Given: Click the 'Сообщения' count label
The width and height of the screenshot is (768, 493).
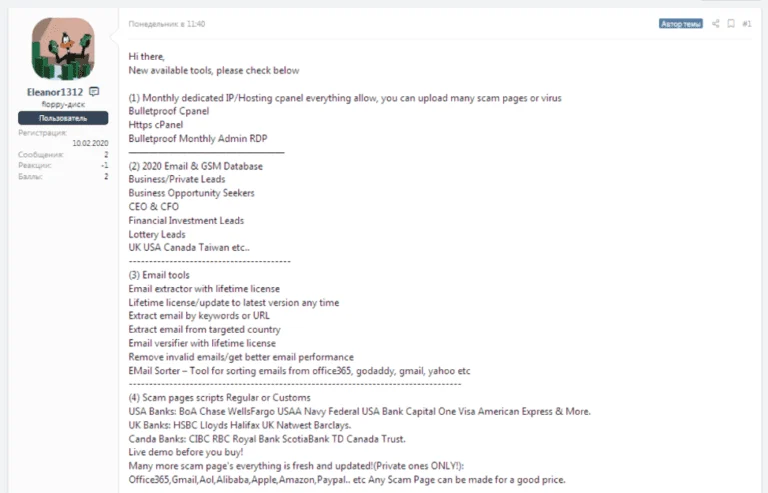Looking at the screenshot, I should click(41, 154).
